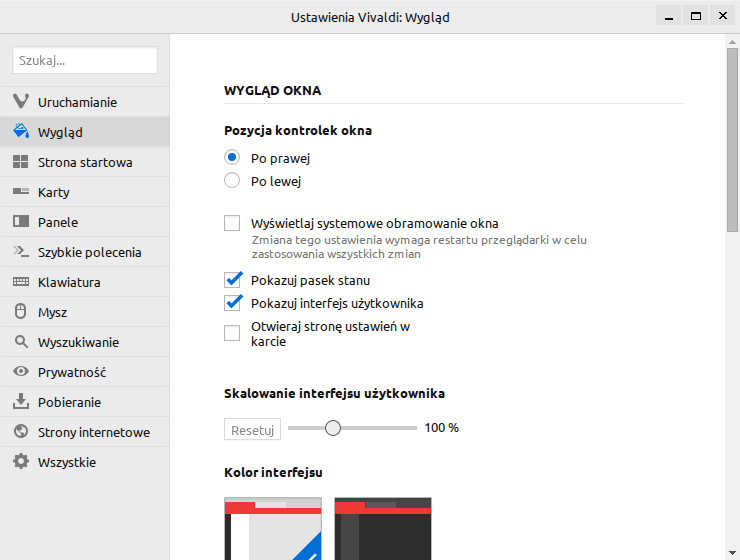Click the keyboard icon for Klawiatura
Viewport: 740px width, 560px height.
click(21, 282)
